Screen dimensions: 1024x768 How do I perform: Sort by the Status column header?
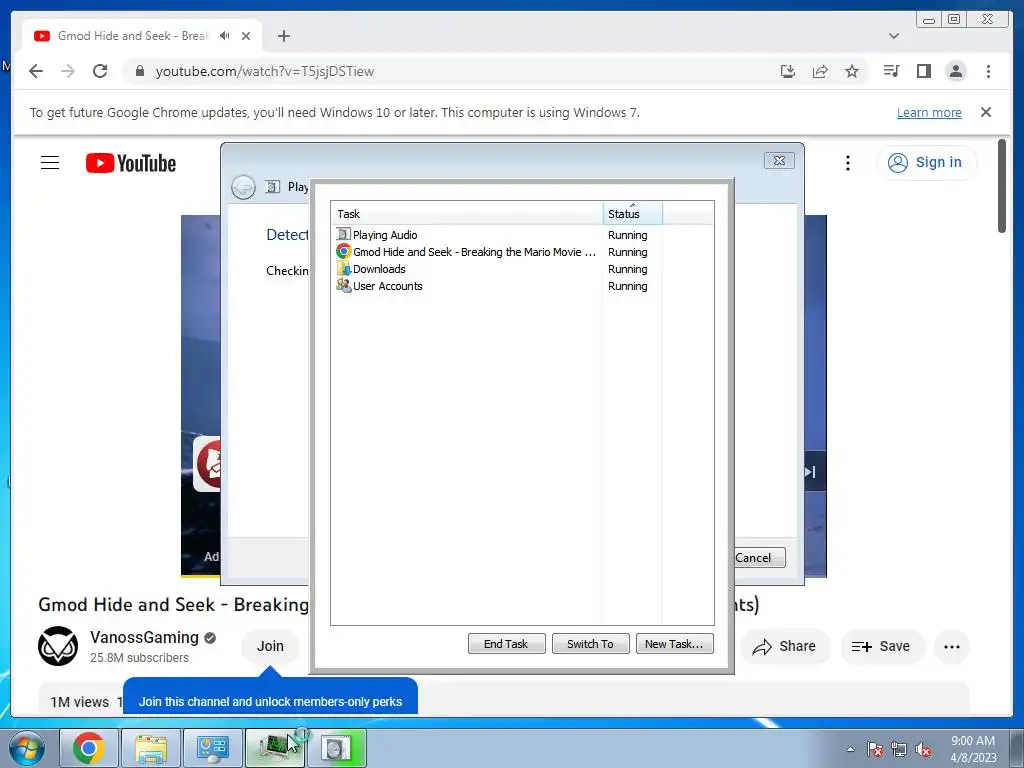(x=632, y=214)
